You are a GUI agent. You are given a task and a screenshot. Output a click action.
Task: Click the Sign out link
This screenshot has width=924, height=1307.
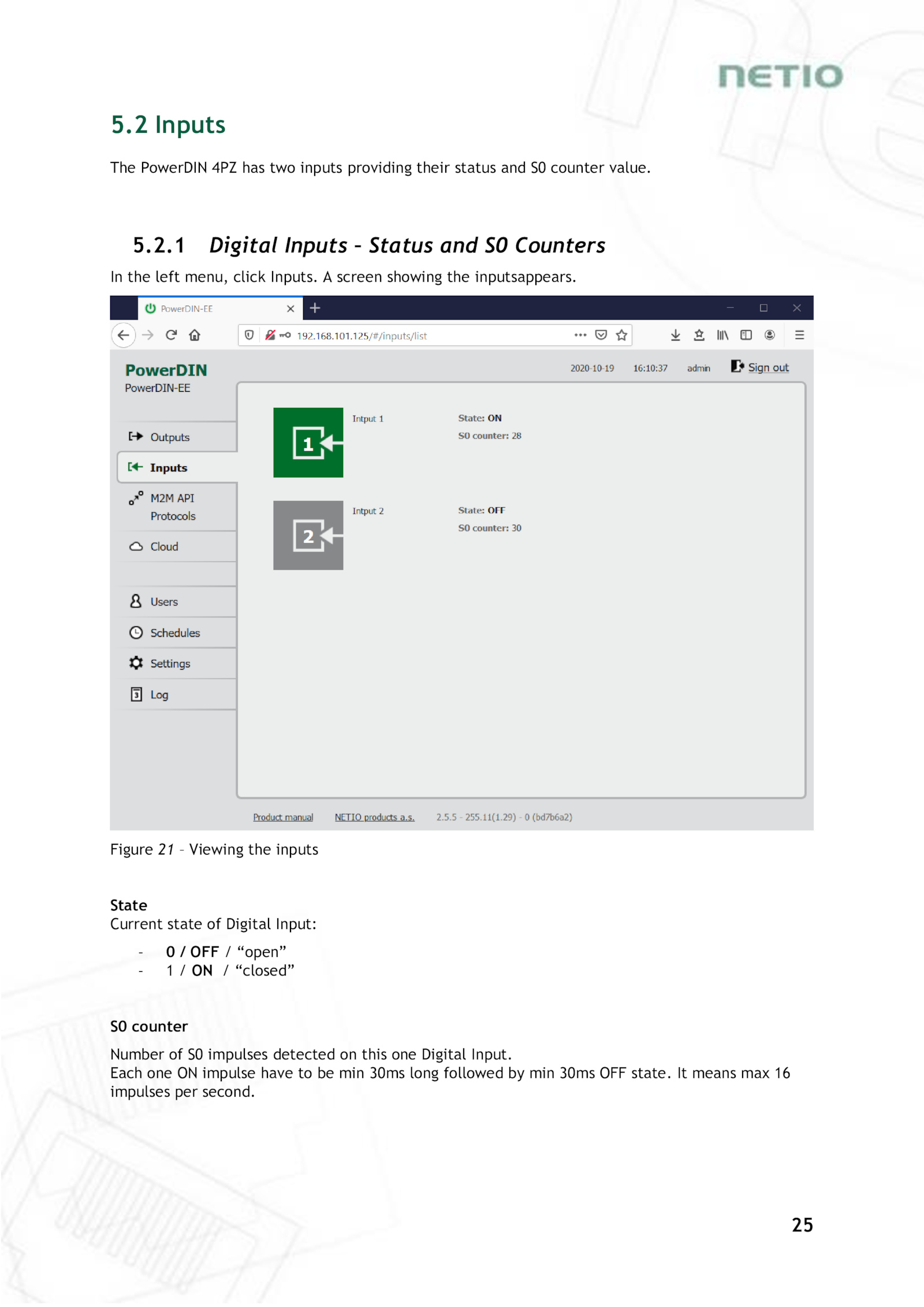767,367
